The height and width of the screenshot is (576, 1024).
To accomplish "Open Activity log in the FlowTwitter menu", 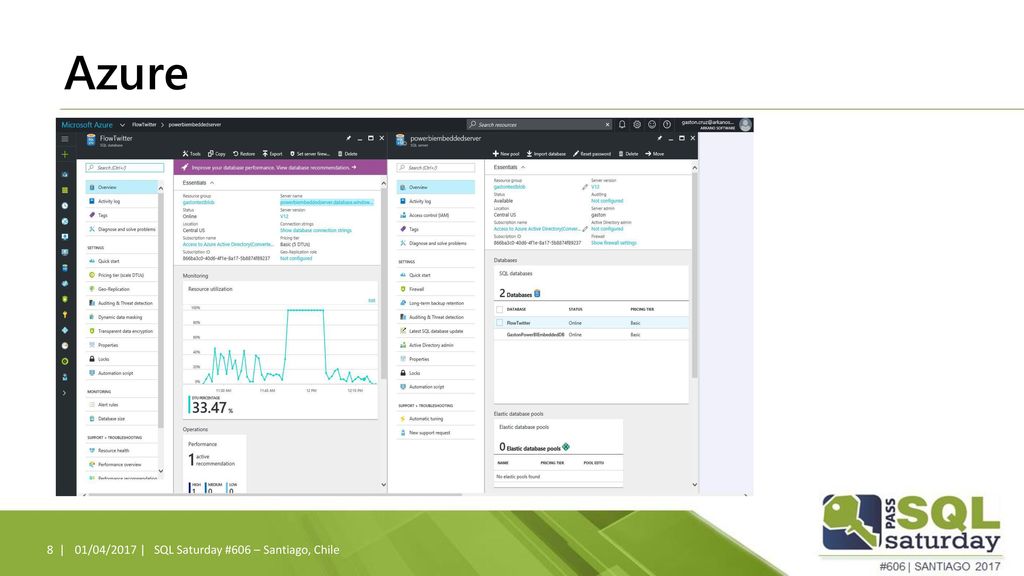I will 121,201.
